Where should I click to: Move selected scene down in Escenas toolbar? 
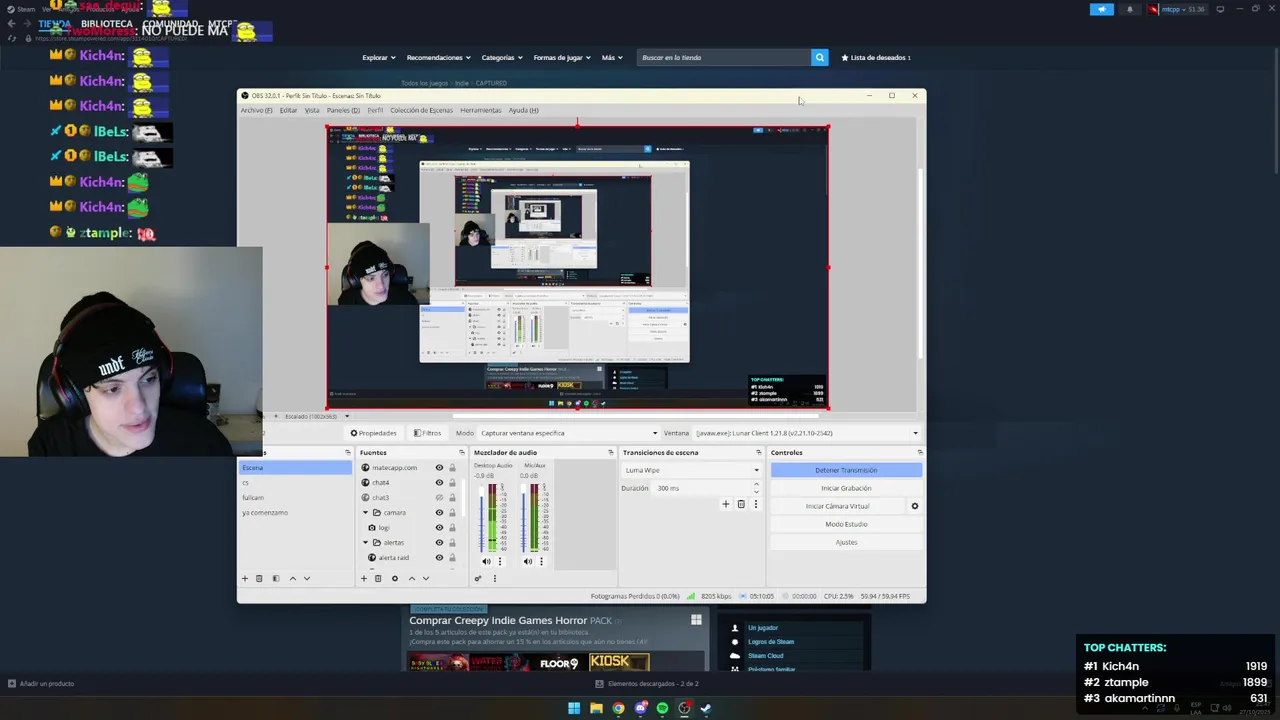pos(307,578)
